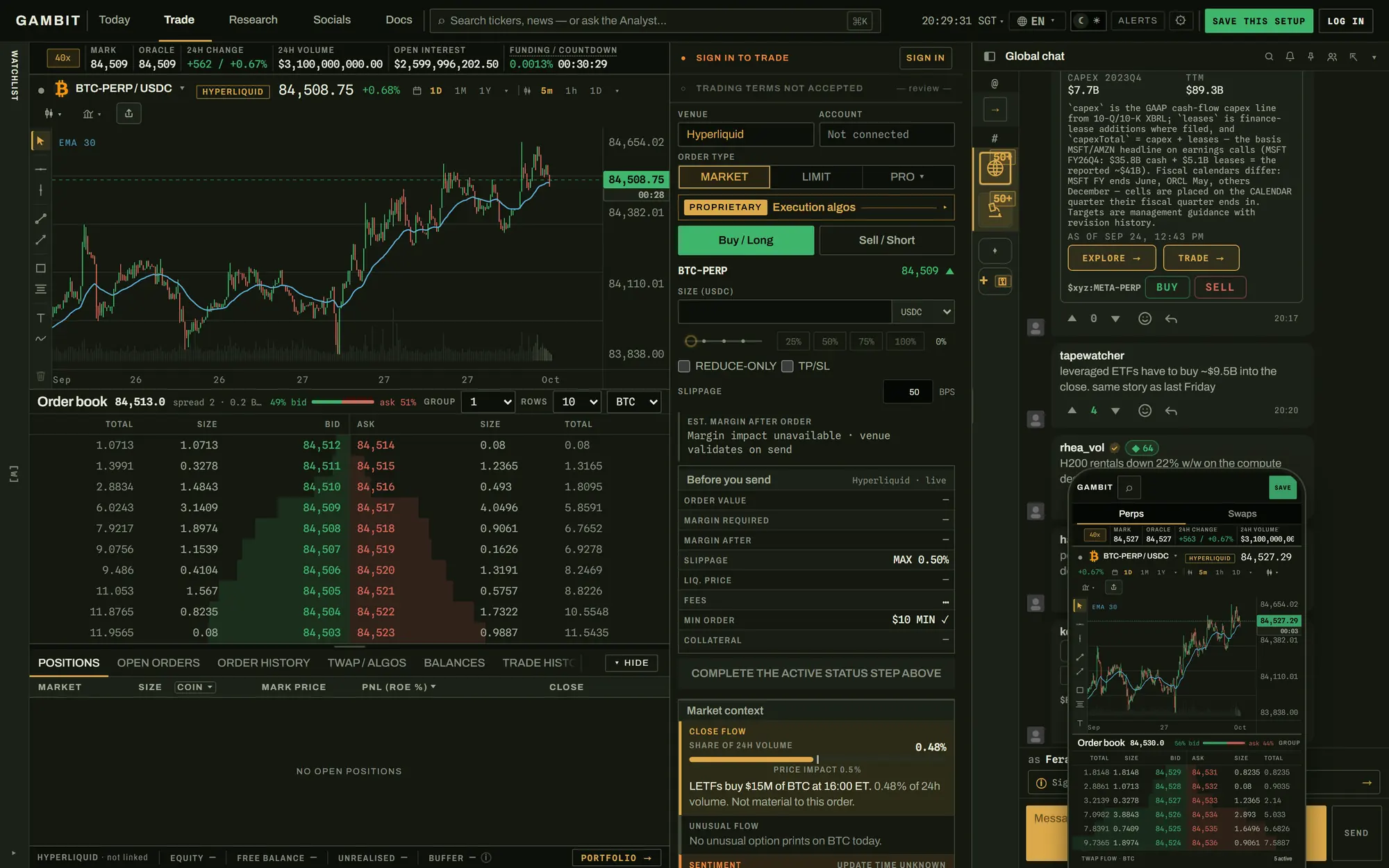Click SAVE THIS SETUP button
Viewport: 1389px width, 868px height.
point(1258,21)
